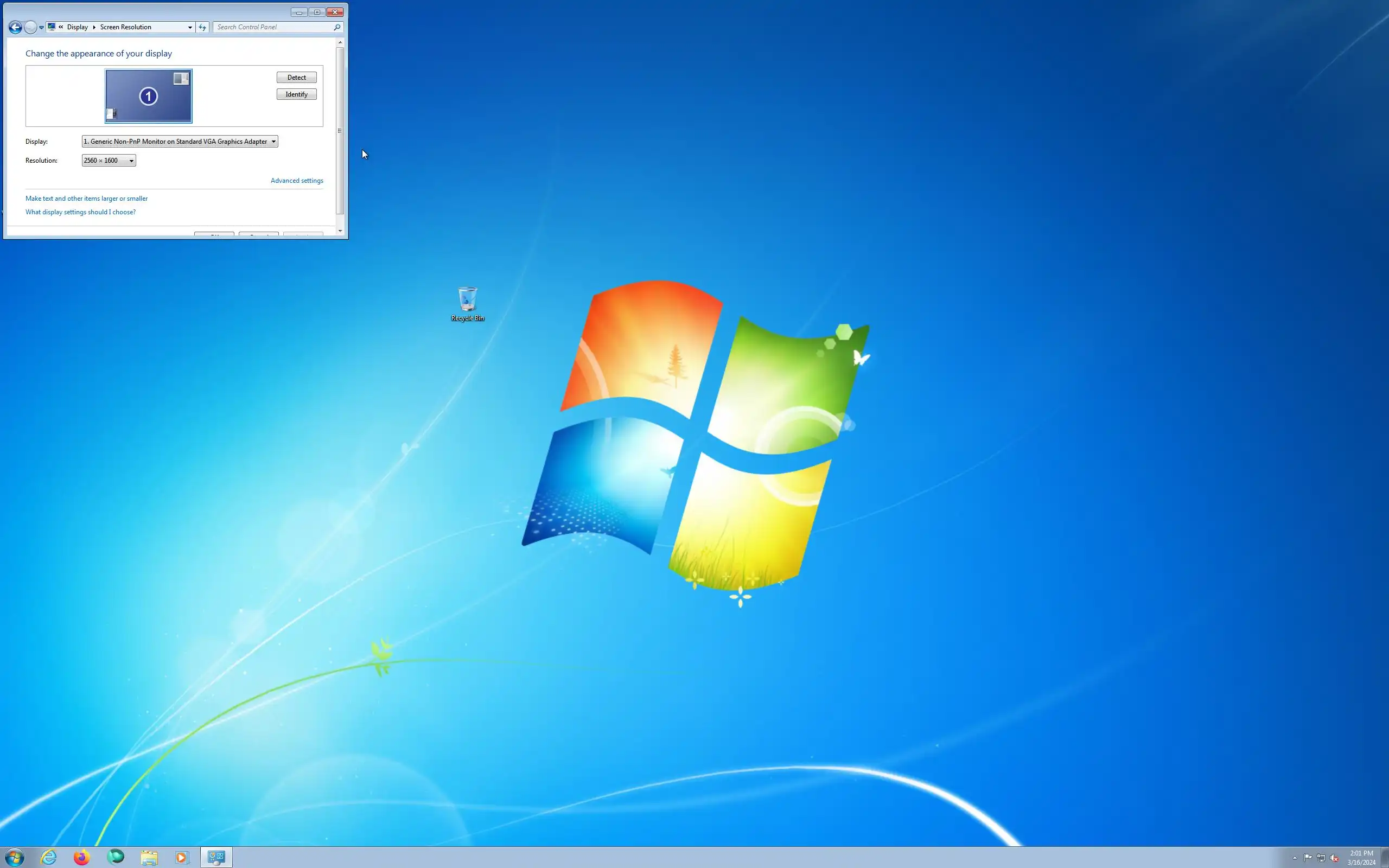Open Action Center flag tray icon
The width and height of the screenshot is (1389, 868).
[x=1308, y=858]
